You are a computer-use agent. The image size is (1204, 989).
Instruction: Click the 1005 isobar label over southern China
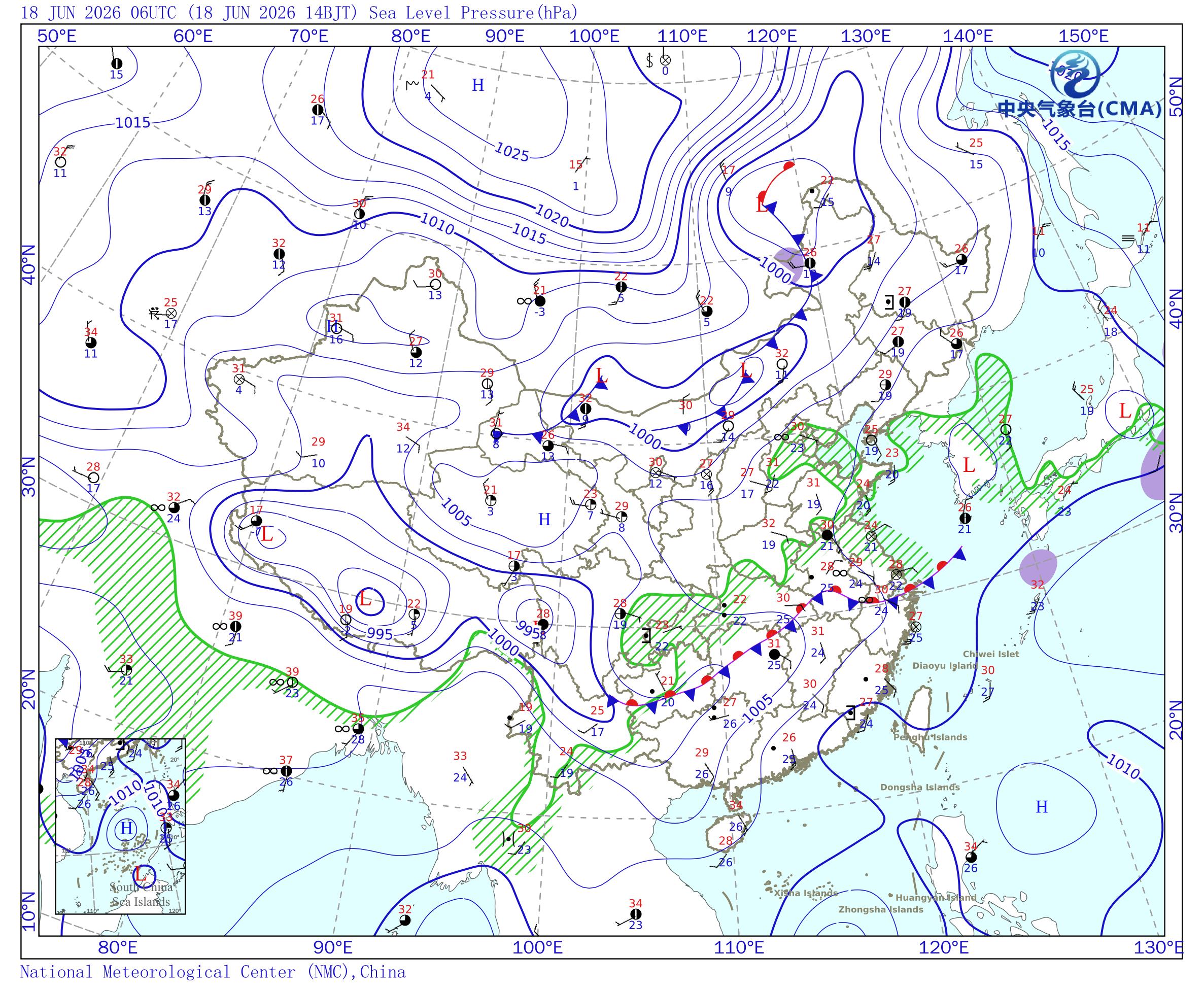[758, 708]
